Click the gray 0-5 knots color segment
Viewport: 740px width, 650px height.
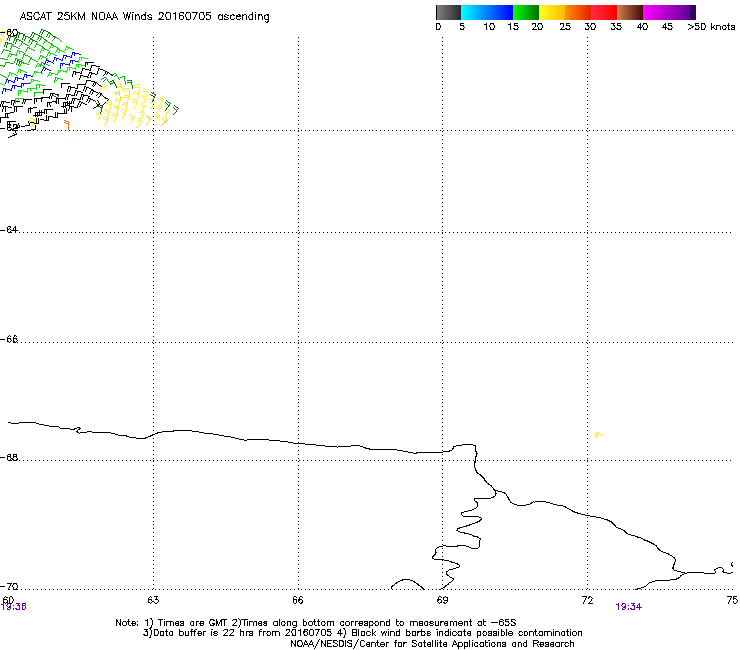pyautogui.click(x=448, y=12)
